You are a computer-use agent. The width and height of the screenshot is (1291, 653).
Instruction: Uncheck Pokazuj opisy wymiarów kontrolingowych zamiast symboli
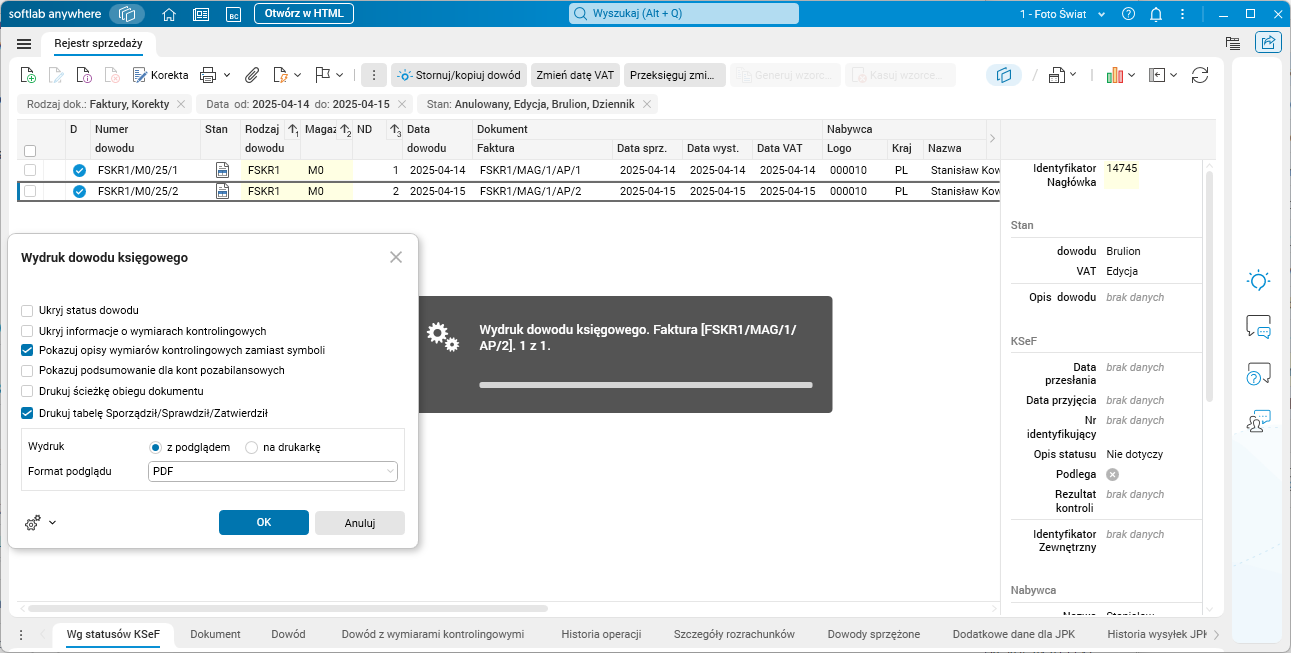(x=28, y=350)
